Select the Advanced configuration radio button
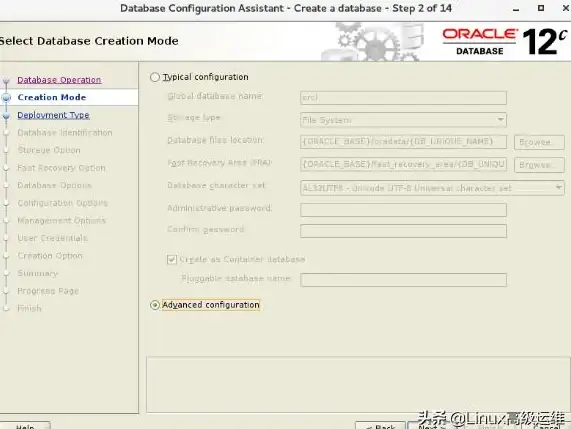The height and width of the screenshot is (429, 571). pyautogui.click(x=155, y=305)
